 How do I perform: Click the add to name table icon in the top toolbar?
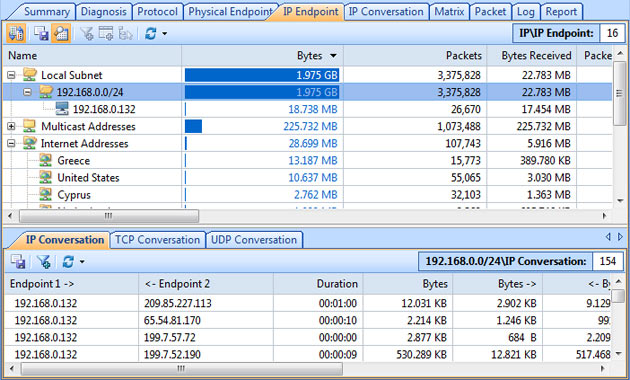(x=106, y=34)
